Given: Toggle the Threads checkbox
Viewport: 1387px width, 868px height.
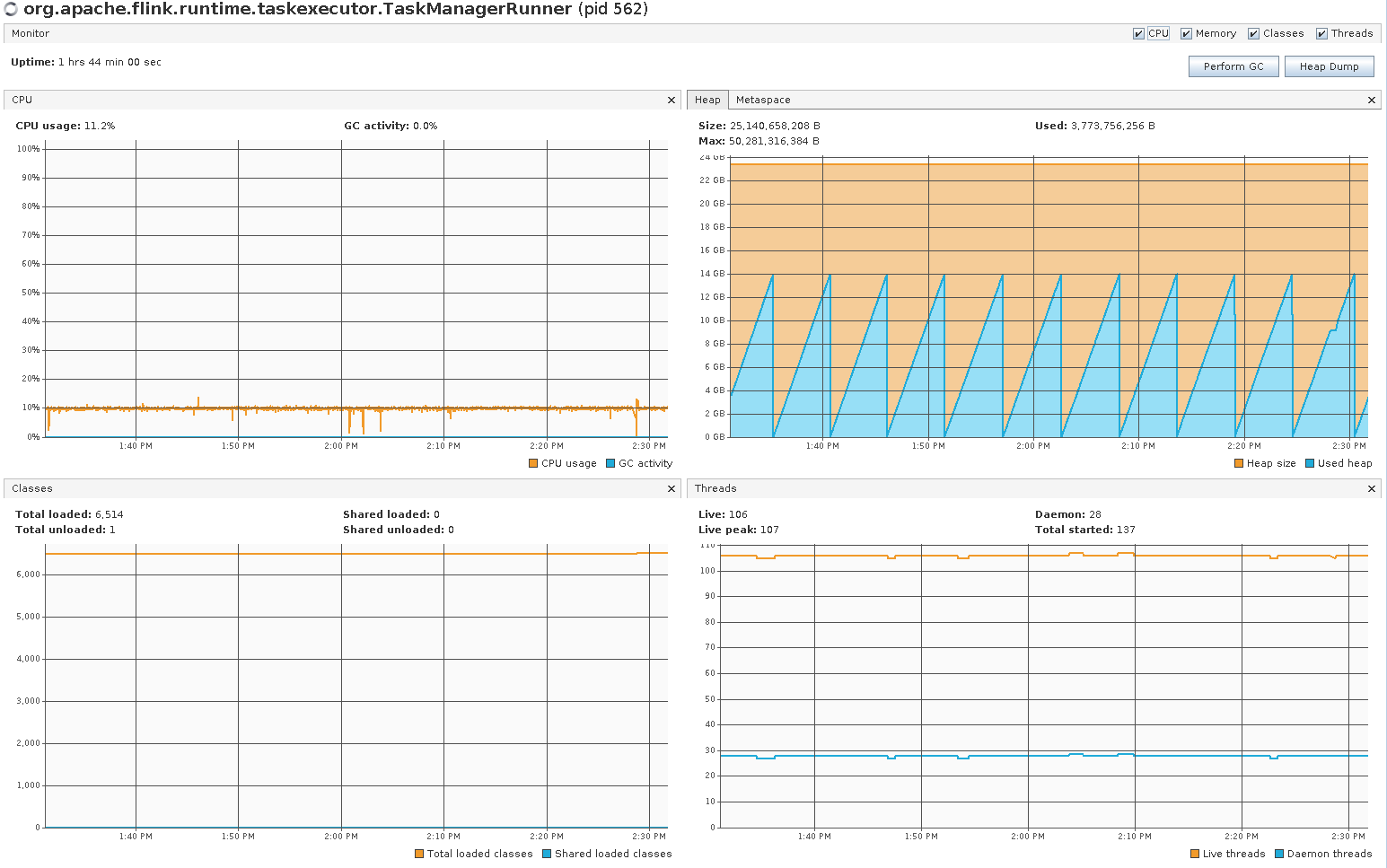Looking at the screenshot, I should pyautogui.click(x=1321, y=34).
